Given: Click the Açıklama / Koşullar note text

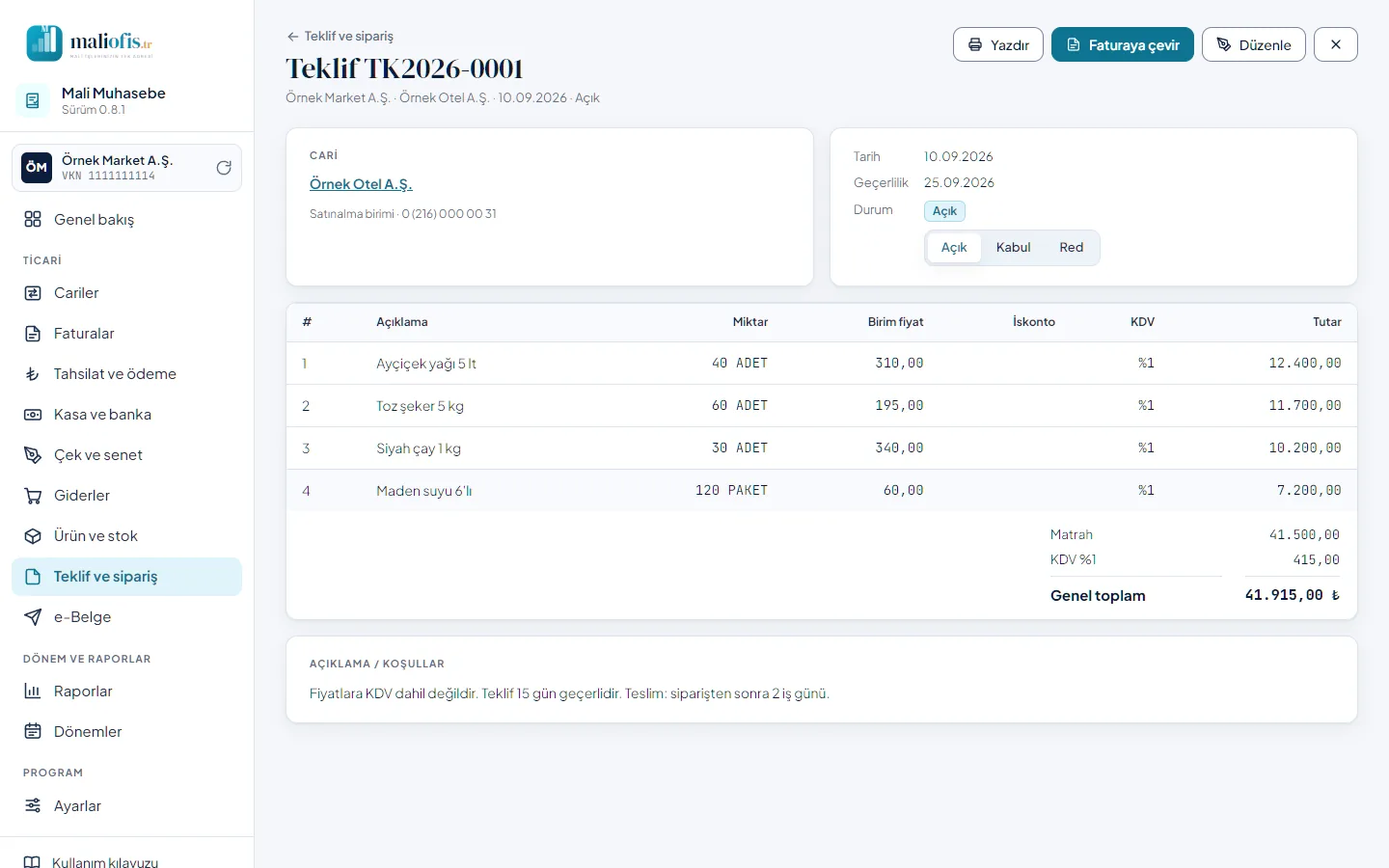Looking at the screenshot, I should click(x=569, y=693).
